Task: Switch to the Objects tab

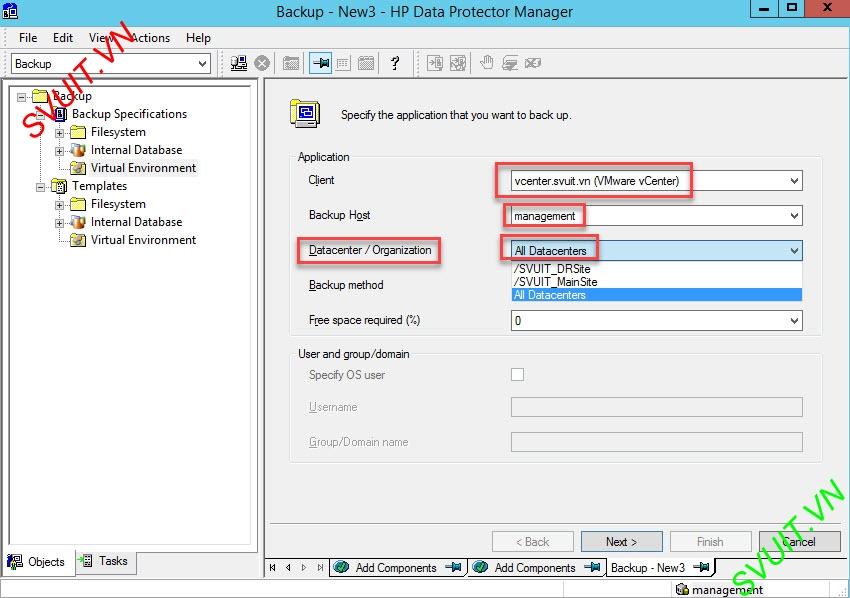Action: tap(38, 561)
